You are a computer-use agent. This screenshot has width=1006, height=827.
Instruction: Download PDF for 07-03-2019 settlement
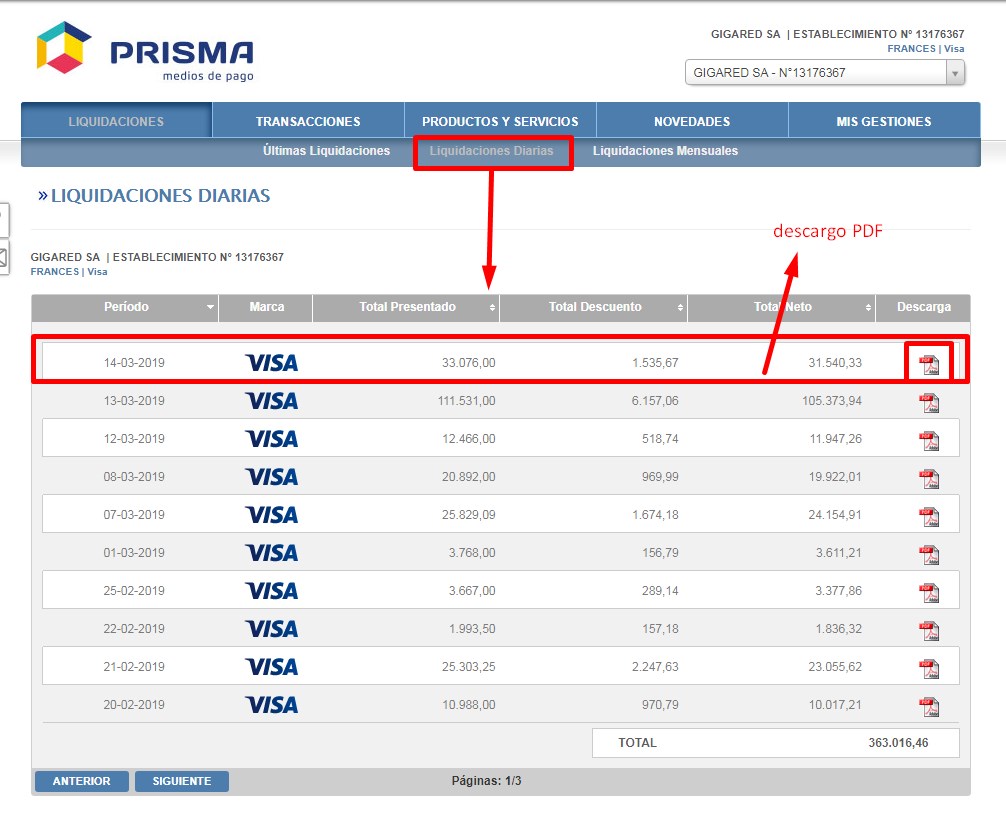(929, 516)
